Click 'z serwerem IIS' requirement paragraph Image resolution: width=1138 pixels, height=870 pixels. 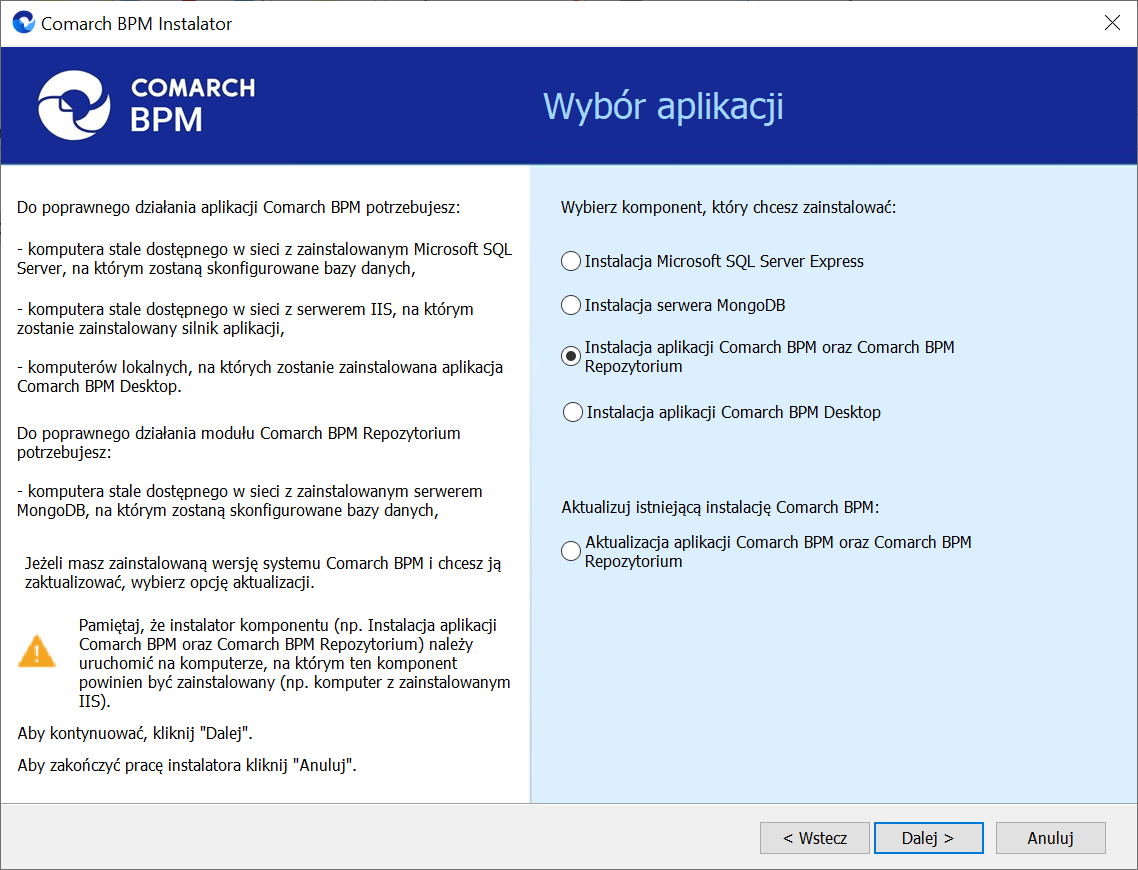(x=245, y=319)
